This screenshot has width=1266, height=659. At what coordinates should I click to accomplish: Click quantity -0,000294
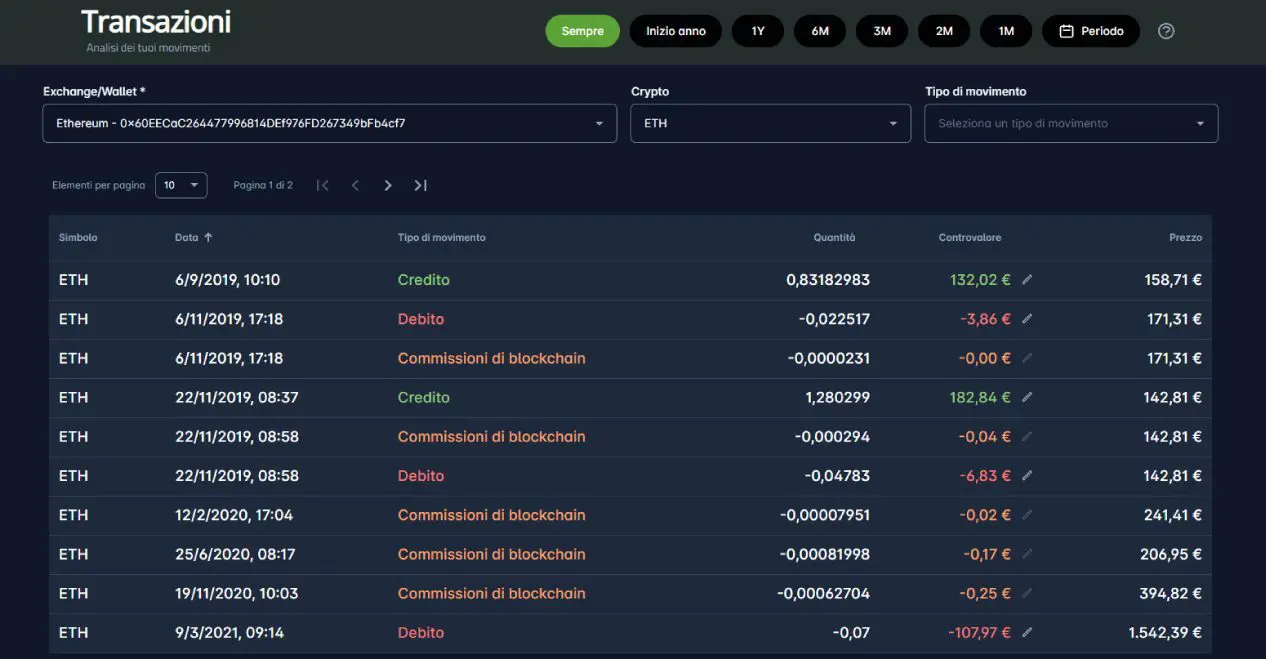[x=832, y=437]
